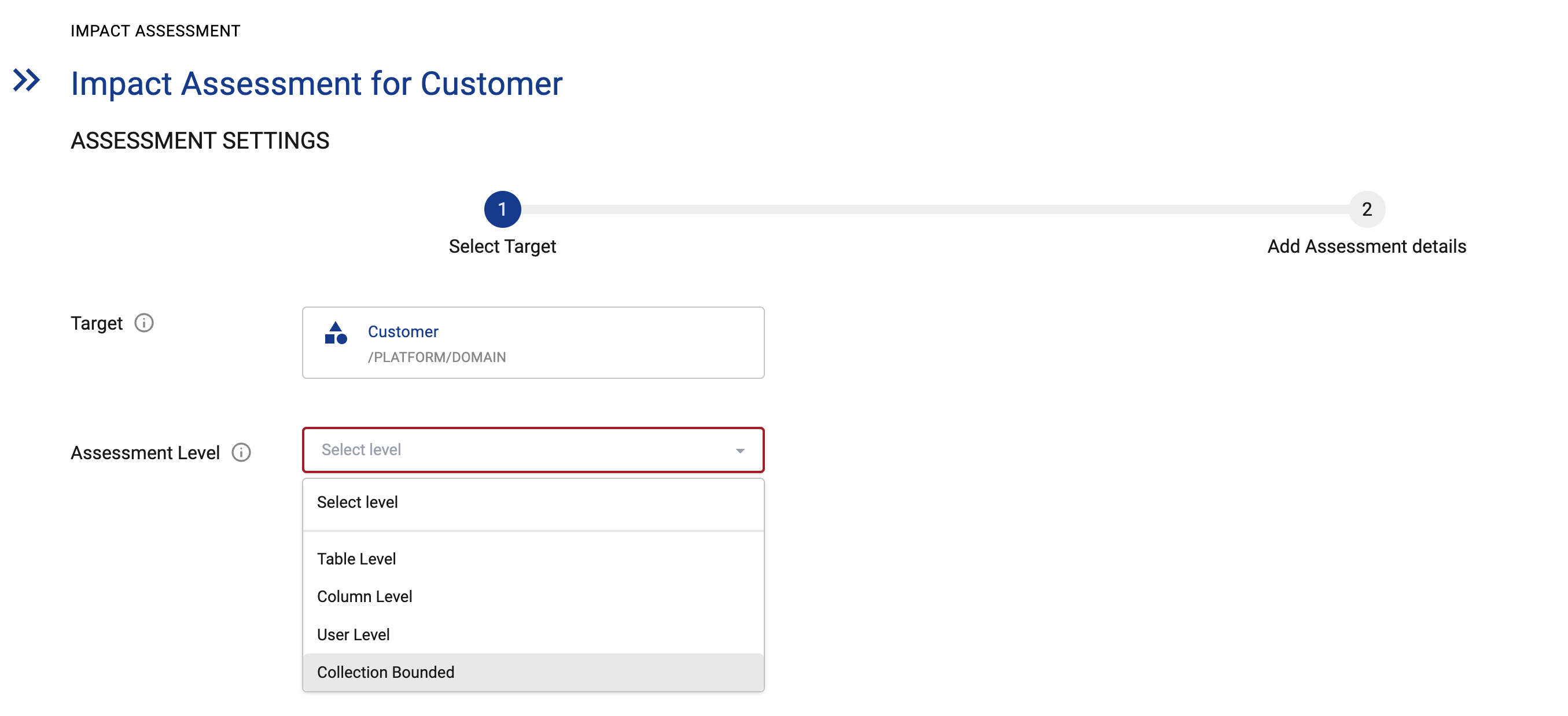
Task: Select the placeholder Select level entry
Action: point(358,502)
